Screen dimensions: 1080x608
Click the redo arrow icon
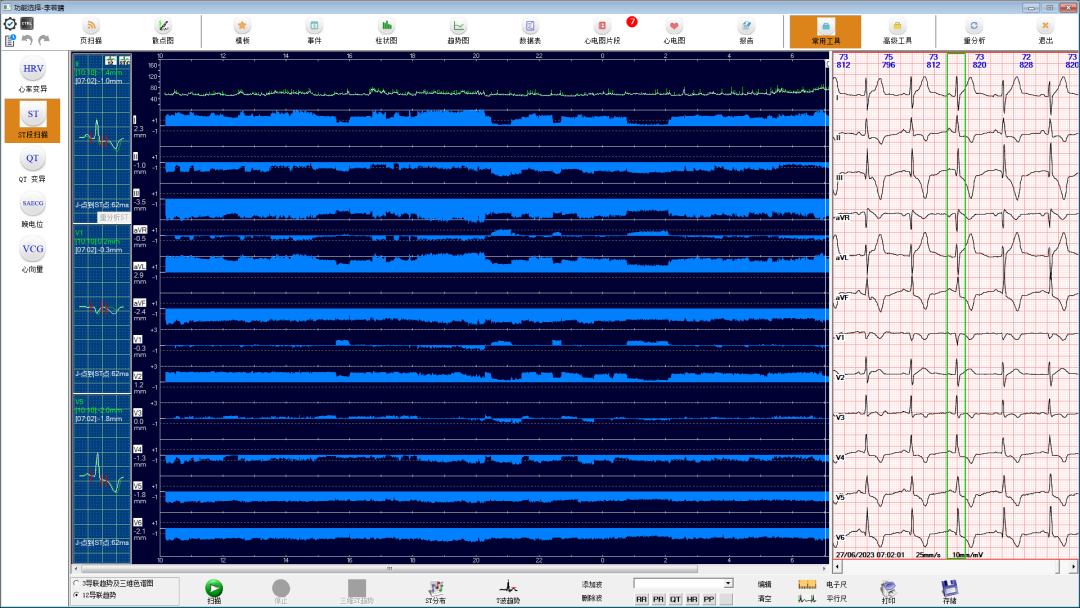pyautogui.click(x=44, y=40)
